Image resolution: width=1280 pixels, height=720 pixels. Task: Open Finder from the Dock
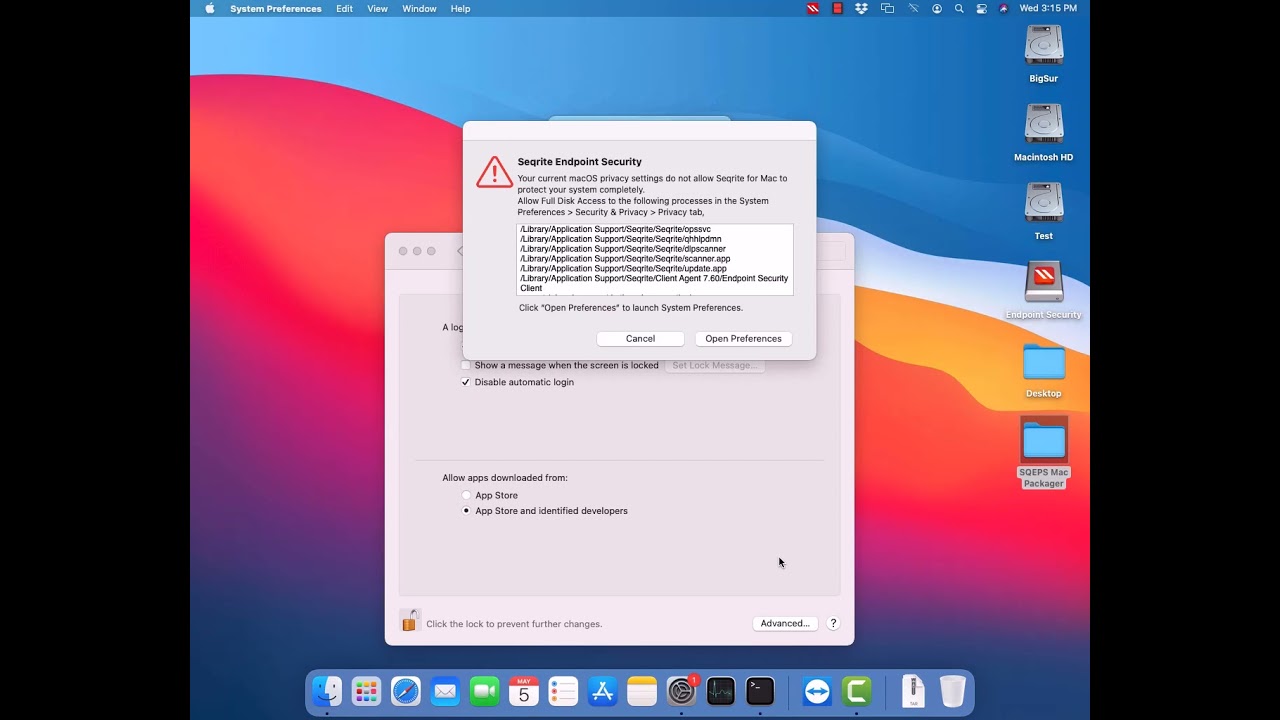(x=327, y=691)
